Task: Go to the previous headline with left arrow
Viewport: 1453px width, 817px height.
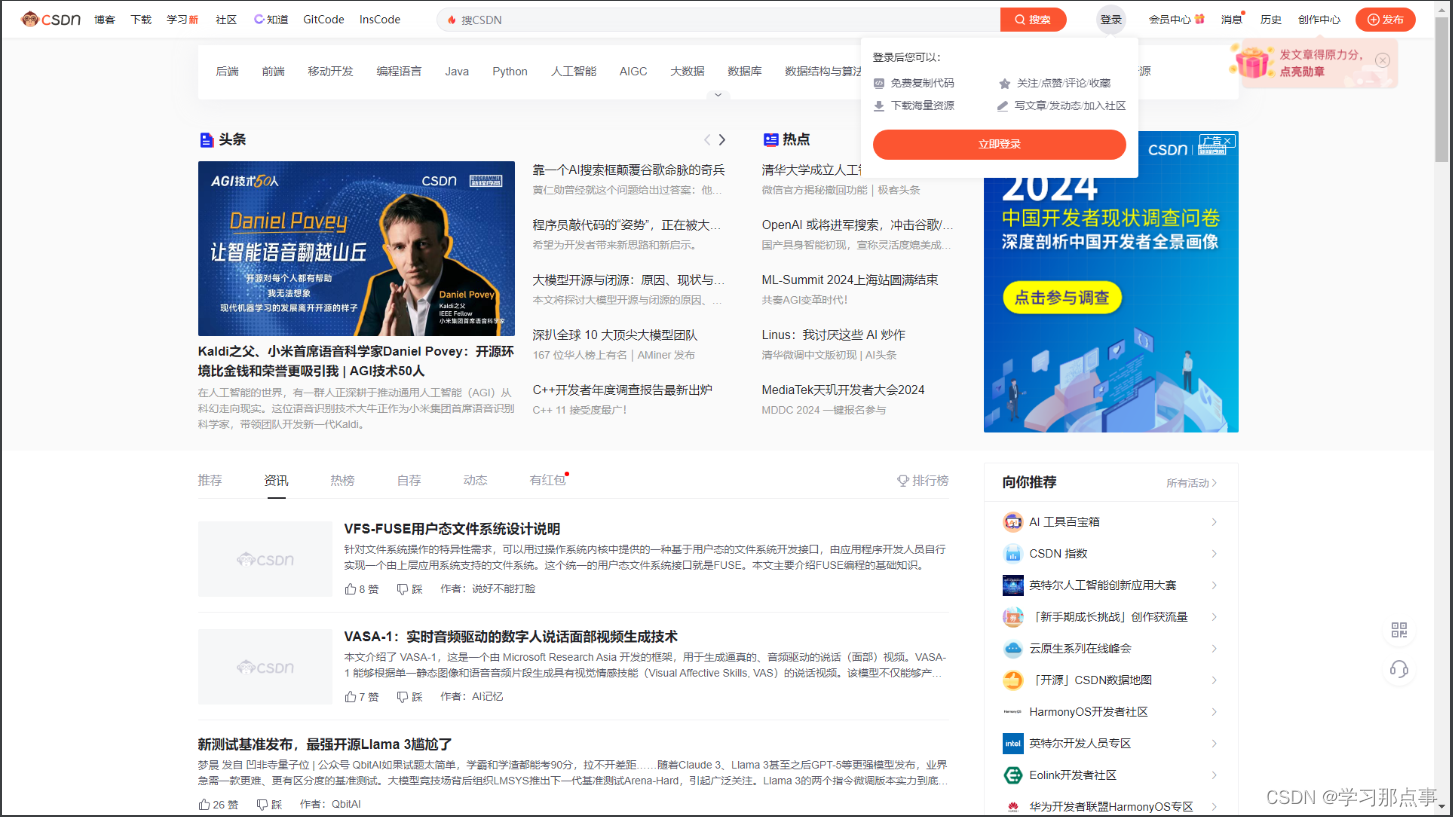Action: [707, 140]
